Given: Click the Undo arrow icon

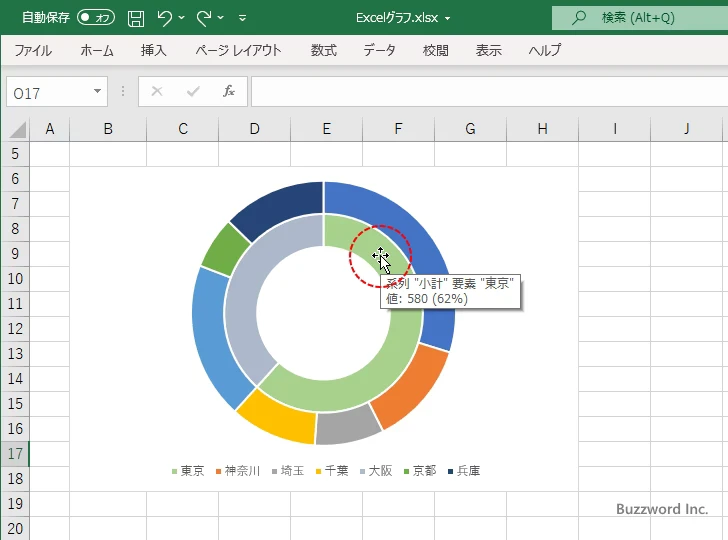Looking at the screenshot, I should [165, 18].
